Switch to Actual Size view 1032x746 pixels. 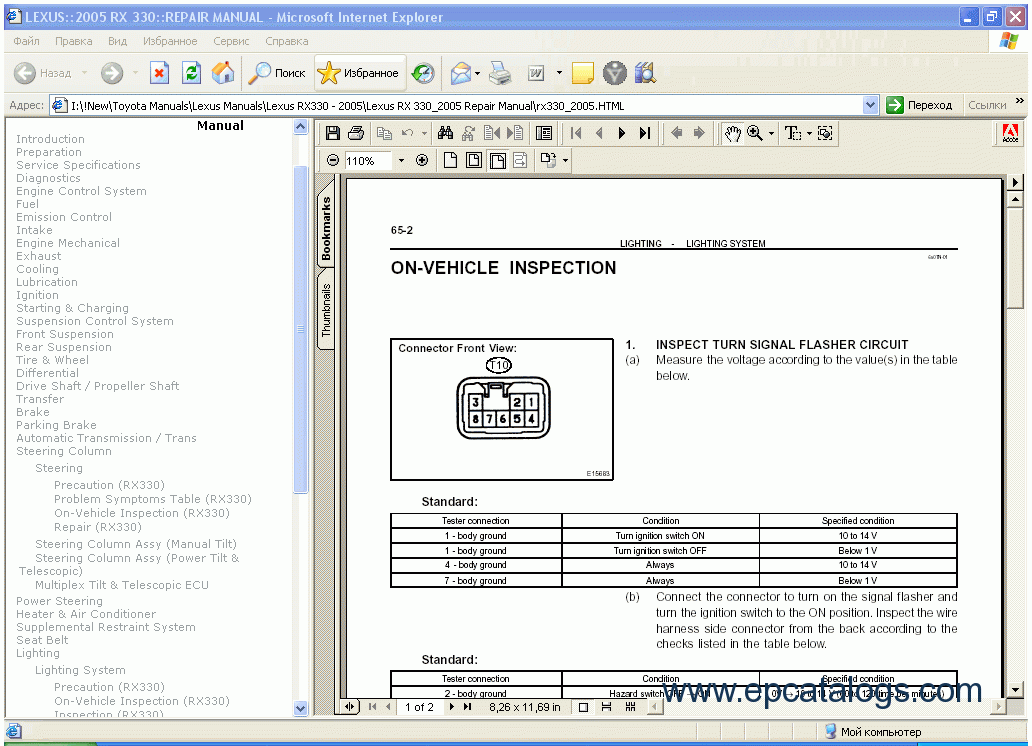pyautogui.click(x=450, y=160)
